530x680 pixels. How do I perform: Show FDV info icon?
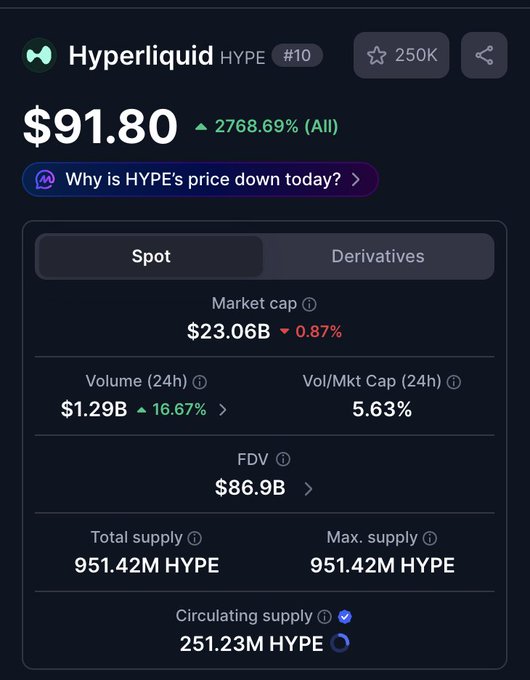click(283, 459)
